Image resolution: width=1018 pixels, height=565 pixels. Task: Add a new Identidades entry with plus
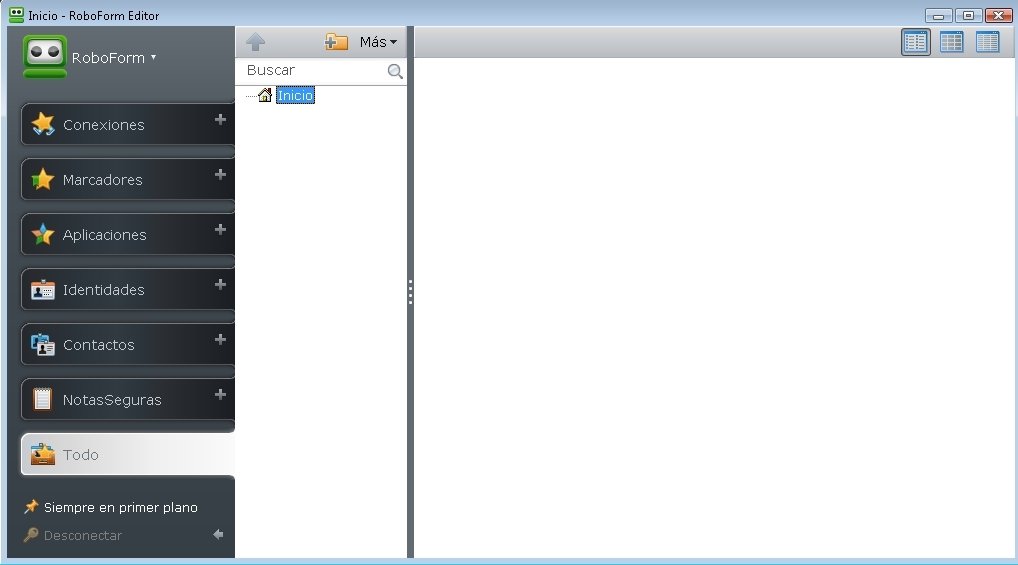(x=220, y=284)
